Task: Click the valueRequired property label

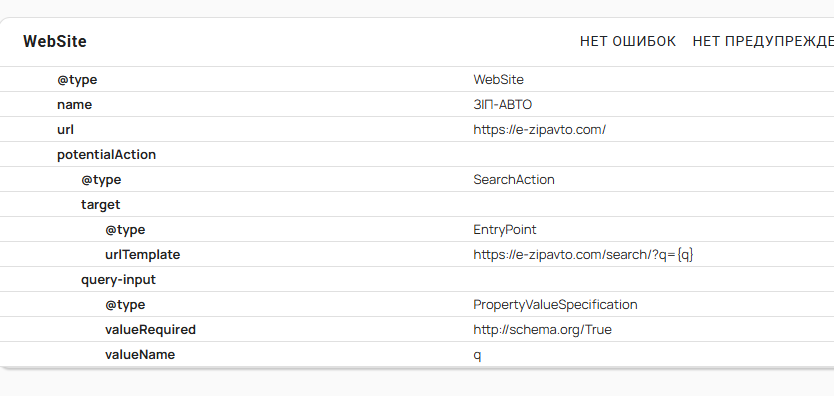Action: (151, 330)
